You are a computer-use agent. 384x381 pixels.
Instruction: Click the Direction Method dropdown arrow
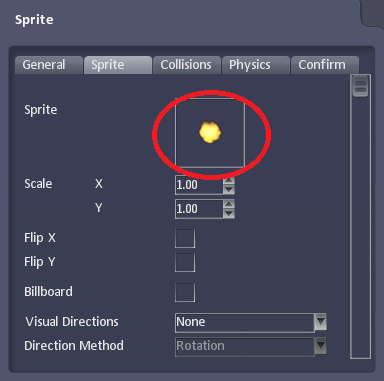click(321, 346)
